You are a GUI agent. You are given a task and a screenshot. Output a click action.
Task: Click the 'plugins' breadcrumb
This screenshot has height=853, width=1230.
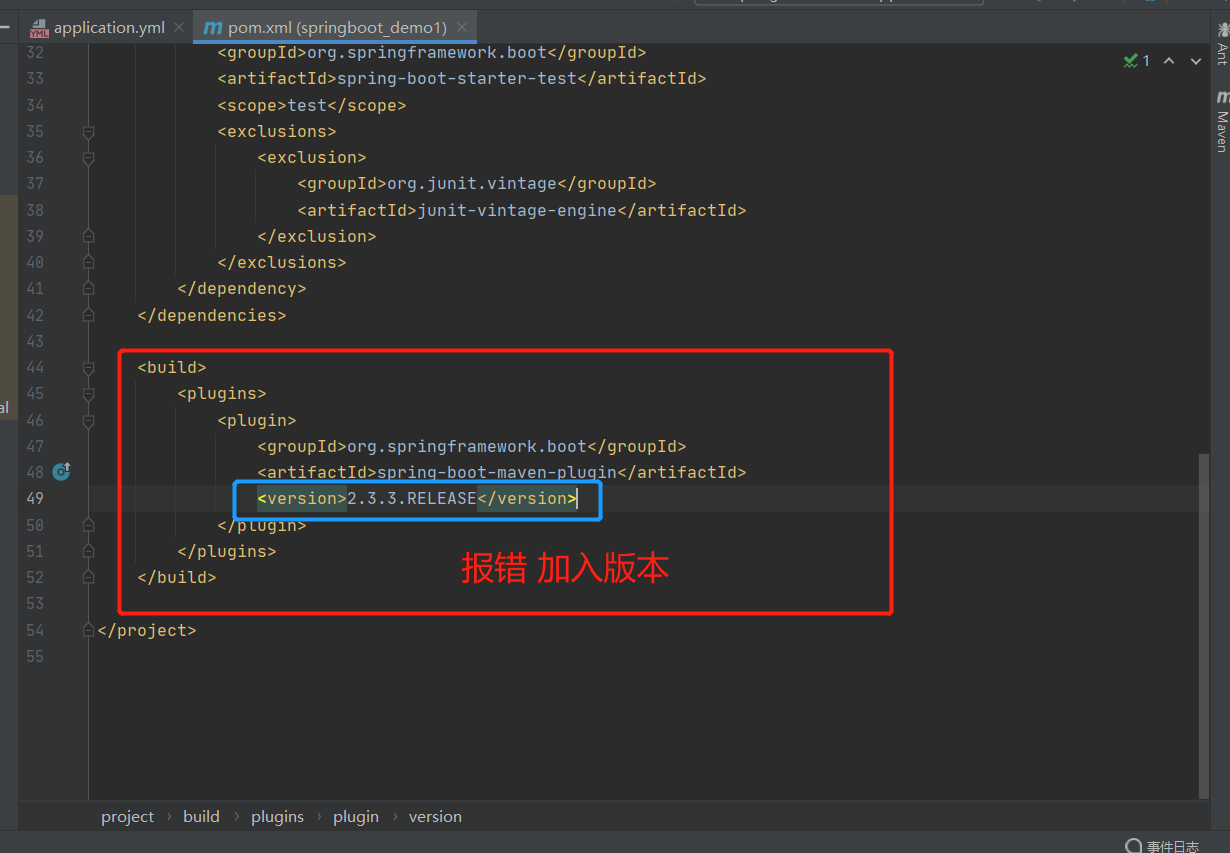pos(277,817)
